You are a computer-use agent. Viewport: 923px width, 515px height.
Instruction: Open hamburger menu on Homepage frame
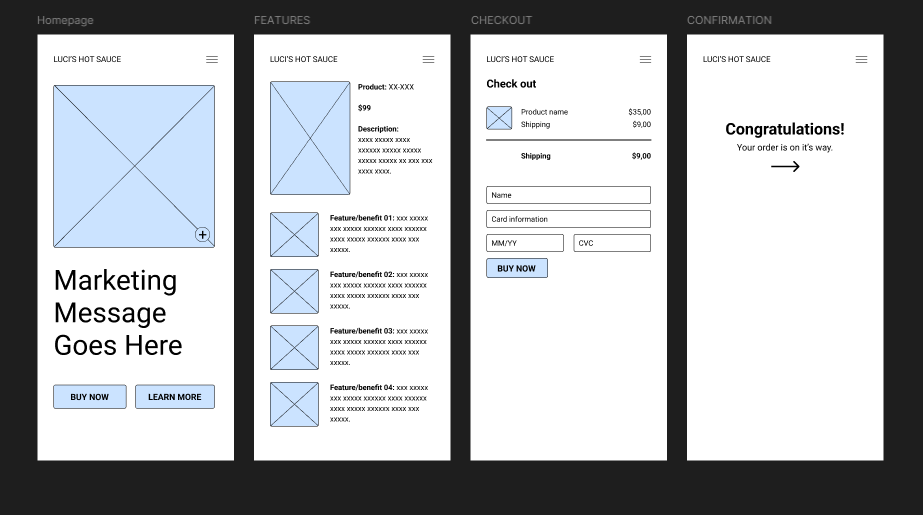212,59
